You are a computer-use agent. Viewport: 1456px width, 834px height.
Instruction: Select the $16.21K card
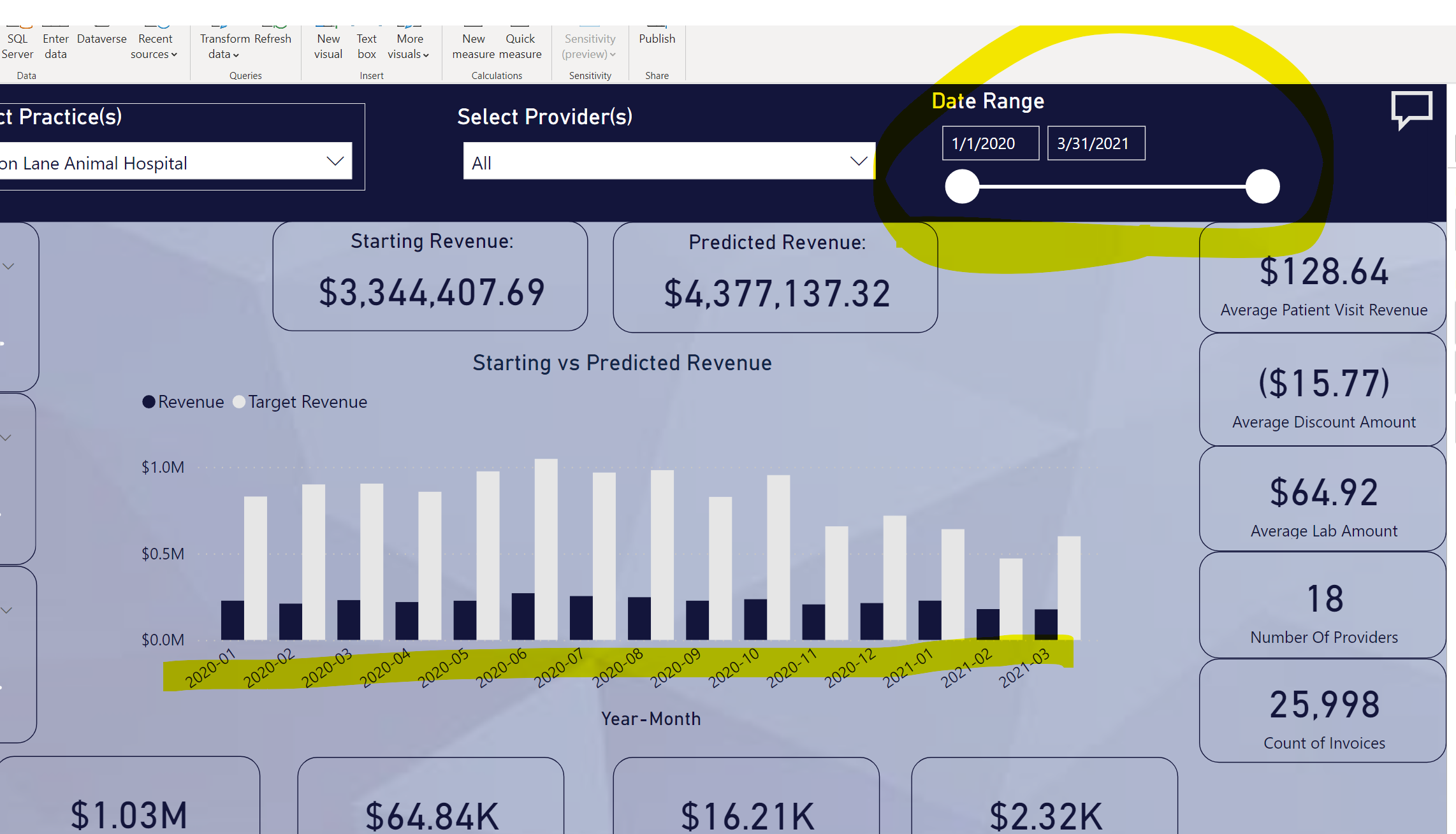746,795
